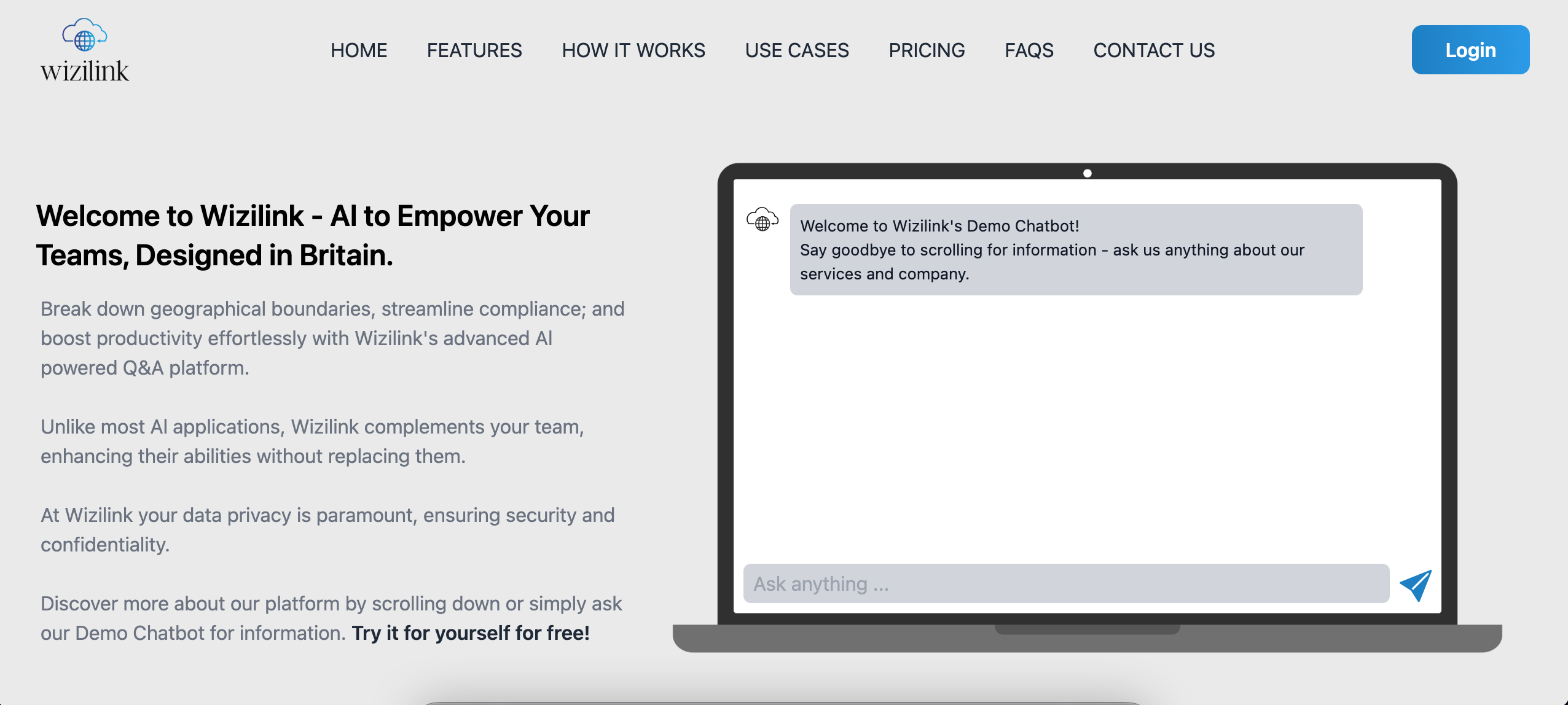Click the CONTACT US navigation item

(1154, 50)
